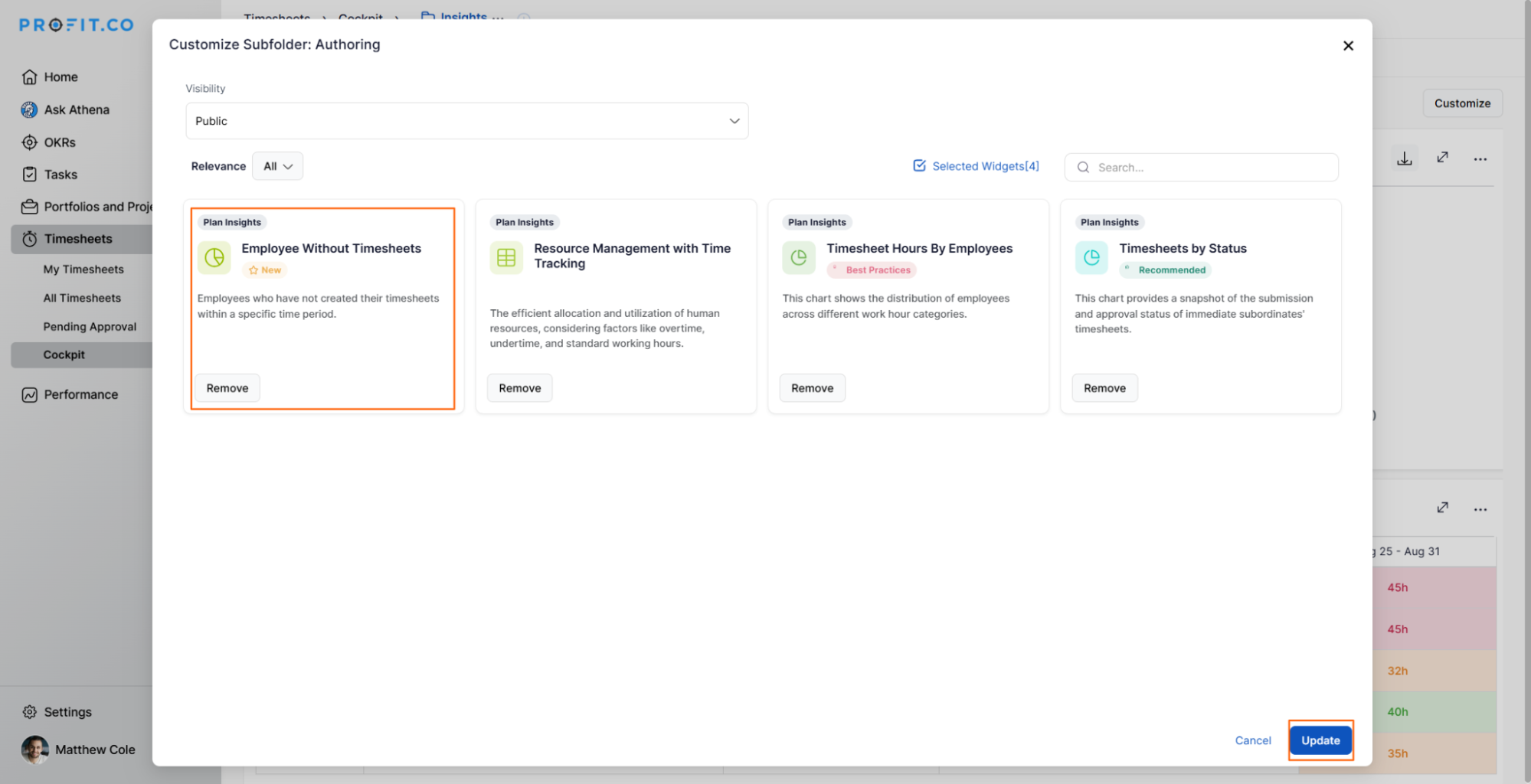Click the Resource Management table icon
Viewport: 1531px width, 784px height.
pyautogui.click(x=506, y=257)
